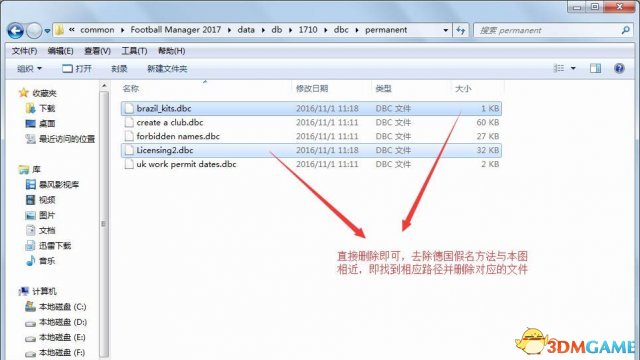Image resolution: width=640 pixels, height=360 pixels.
Task: Click the 打开 toolbar button
Action: tap(77, 69)
